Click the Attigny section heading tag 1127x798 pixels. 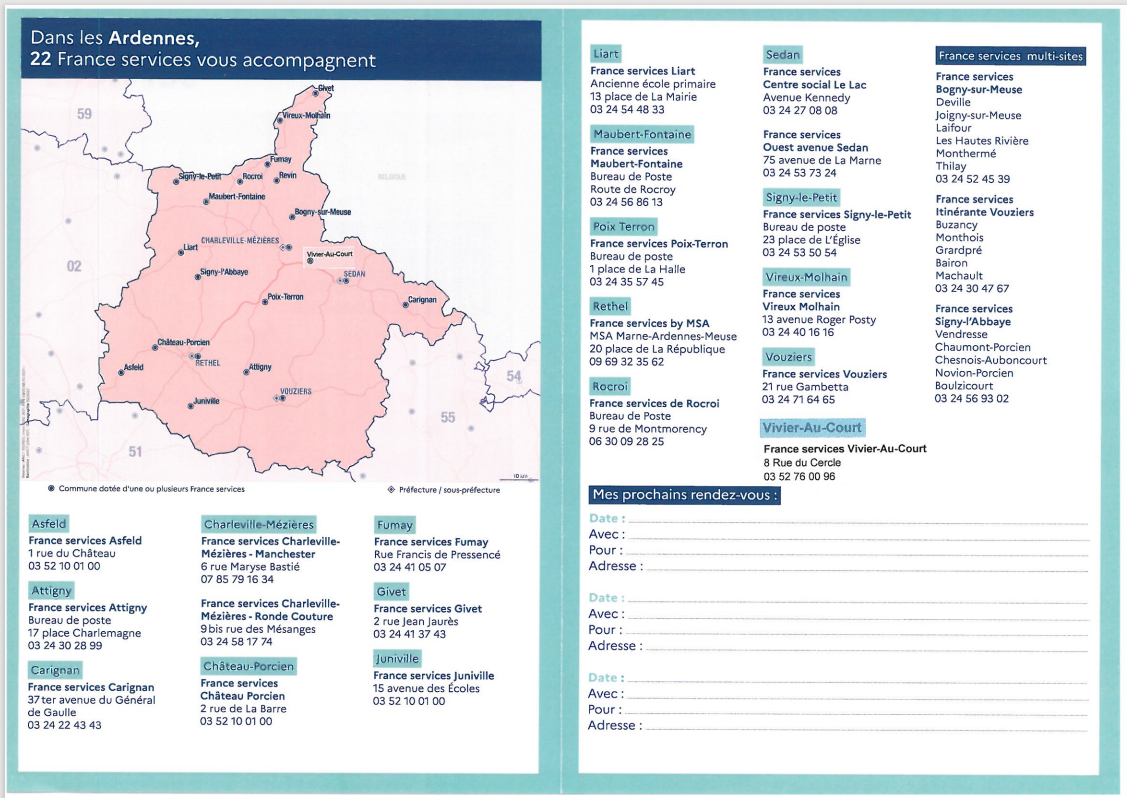[x=51, y=590]
